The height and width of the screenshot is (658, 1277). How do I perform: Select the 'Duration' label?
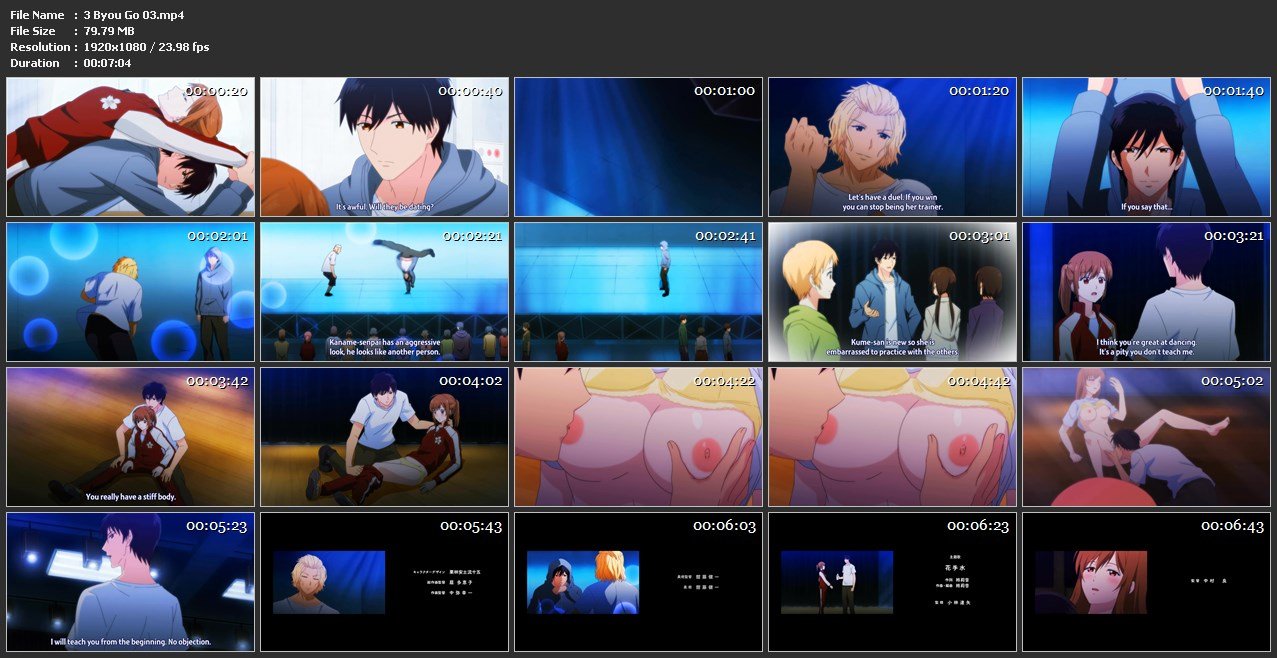click(x=35, y=63)
